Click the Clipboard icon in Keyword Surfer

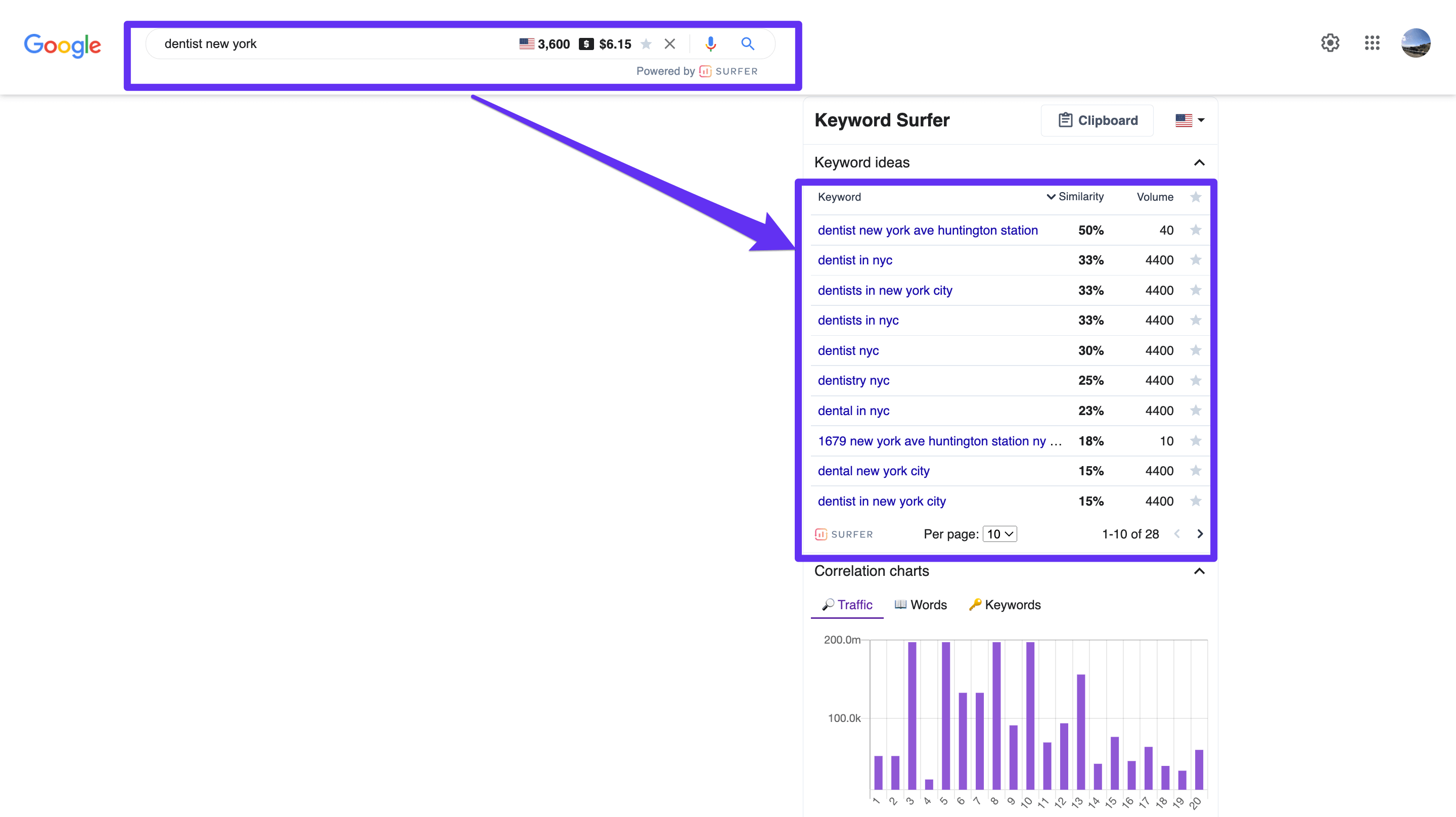pos(1064,120)
